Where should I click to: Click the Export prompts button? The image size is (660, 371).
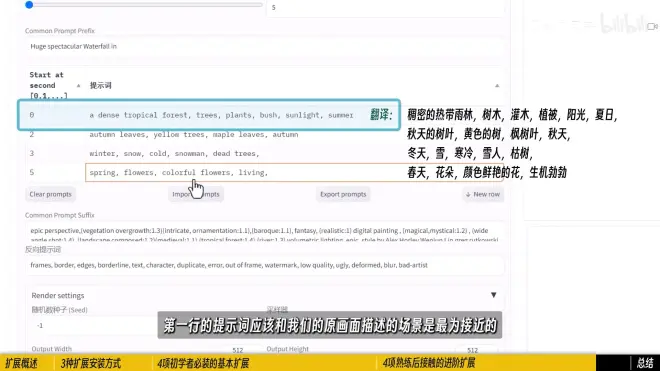point(343,194)
